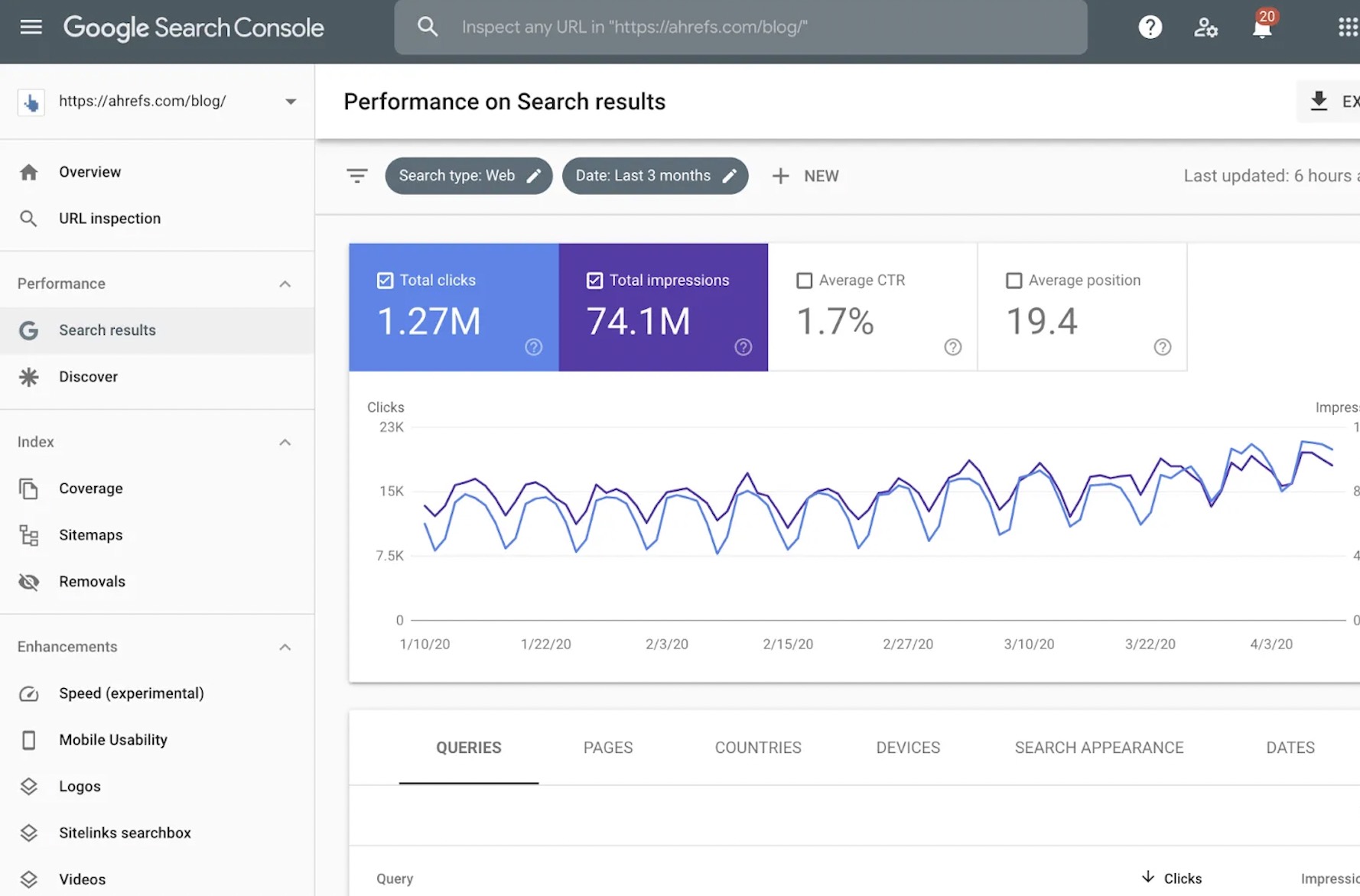The height and width of the screenshot is (896, 1360).
Task: Click the filter rows icon
Action: pos(357,176)
